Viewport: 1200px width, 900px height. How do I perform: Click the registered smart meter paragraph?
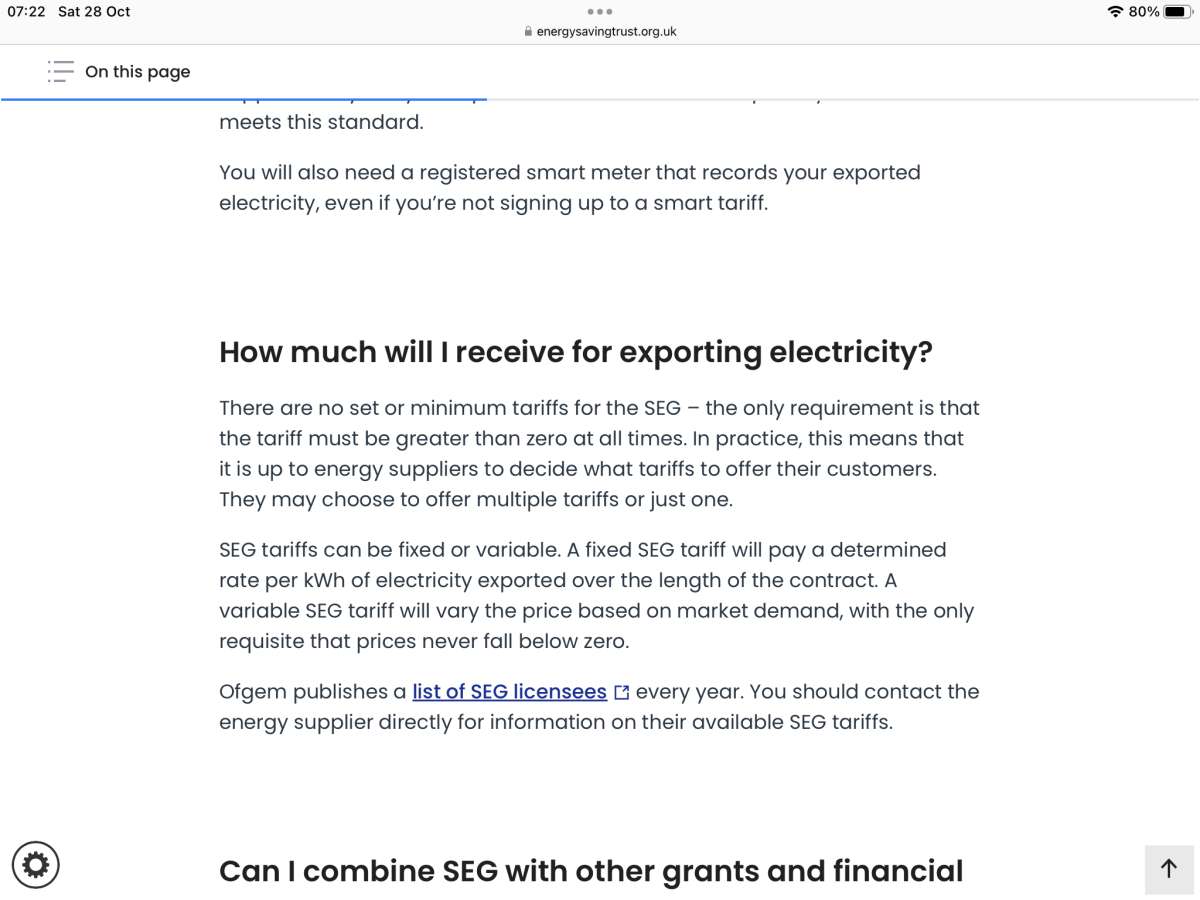point(570,187)
